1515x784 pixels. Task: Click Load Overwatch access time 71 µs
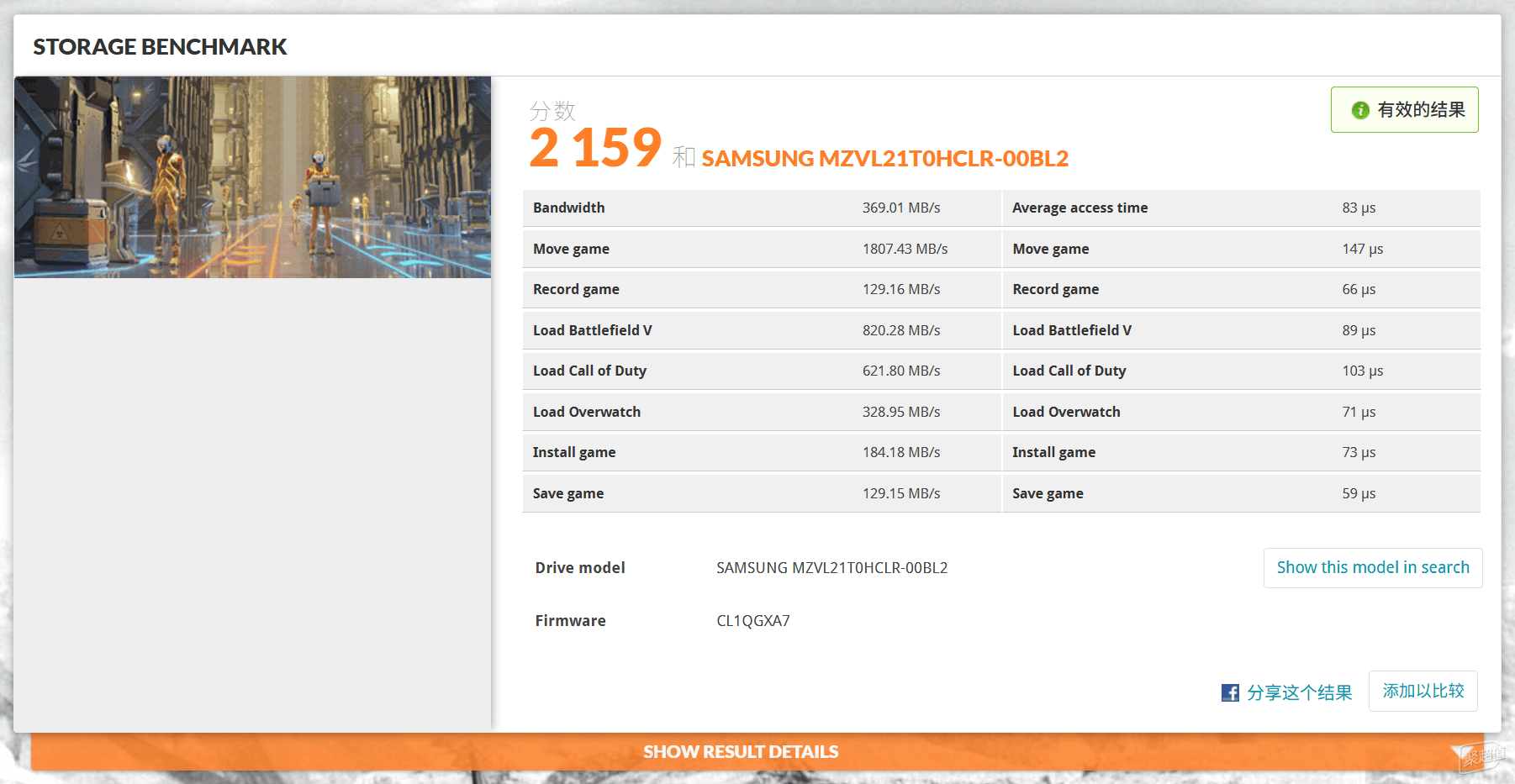(1359, 412)
